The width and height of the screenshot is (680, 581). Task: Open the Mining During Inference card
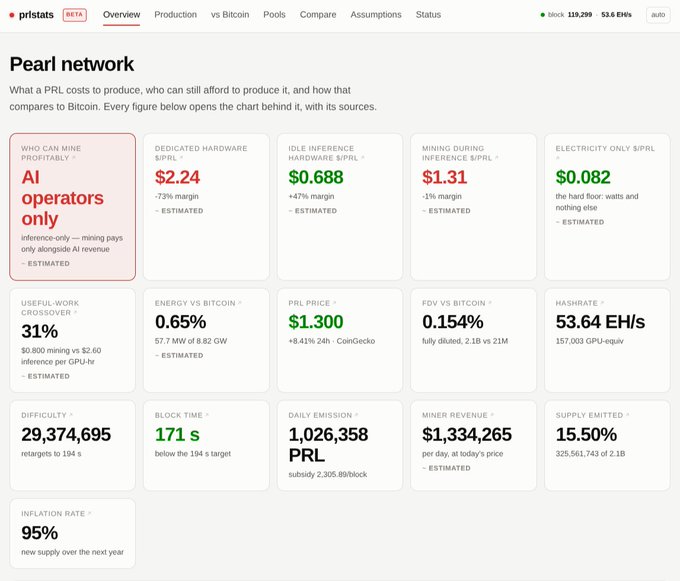pyautogui.click(x=474, y=207)
